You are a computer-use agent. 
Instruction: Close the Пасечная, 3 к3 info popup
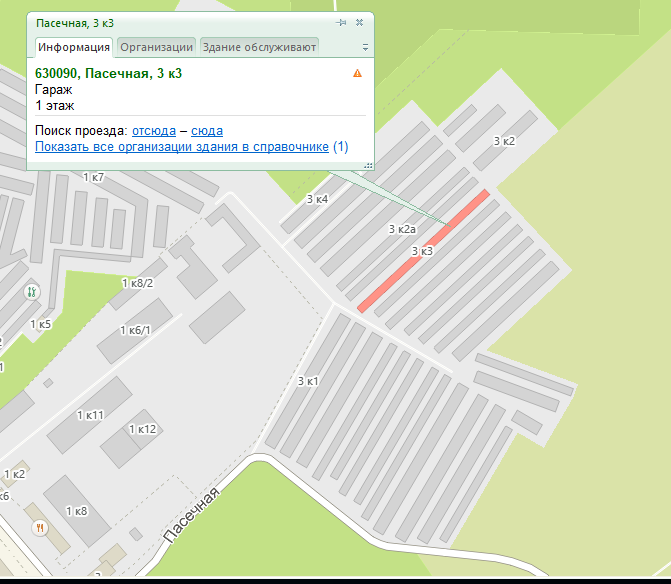click(359, 22)
